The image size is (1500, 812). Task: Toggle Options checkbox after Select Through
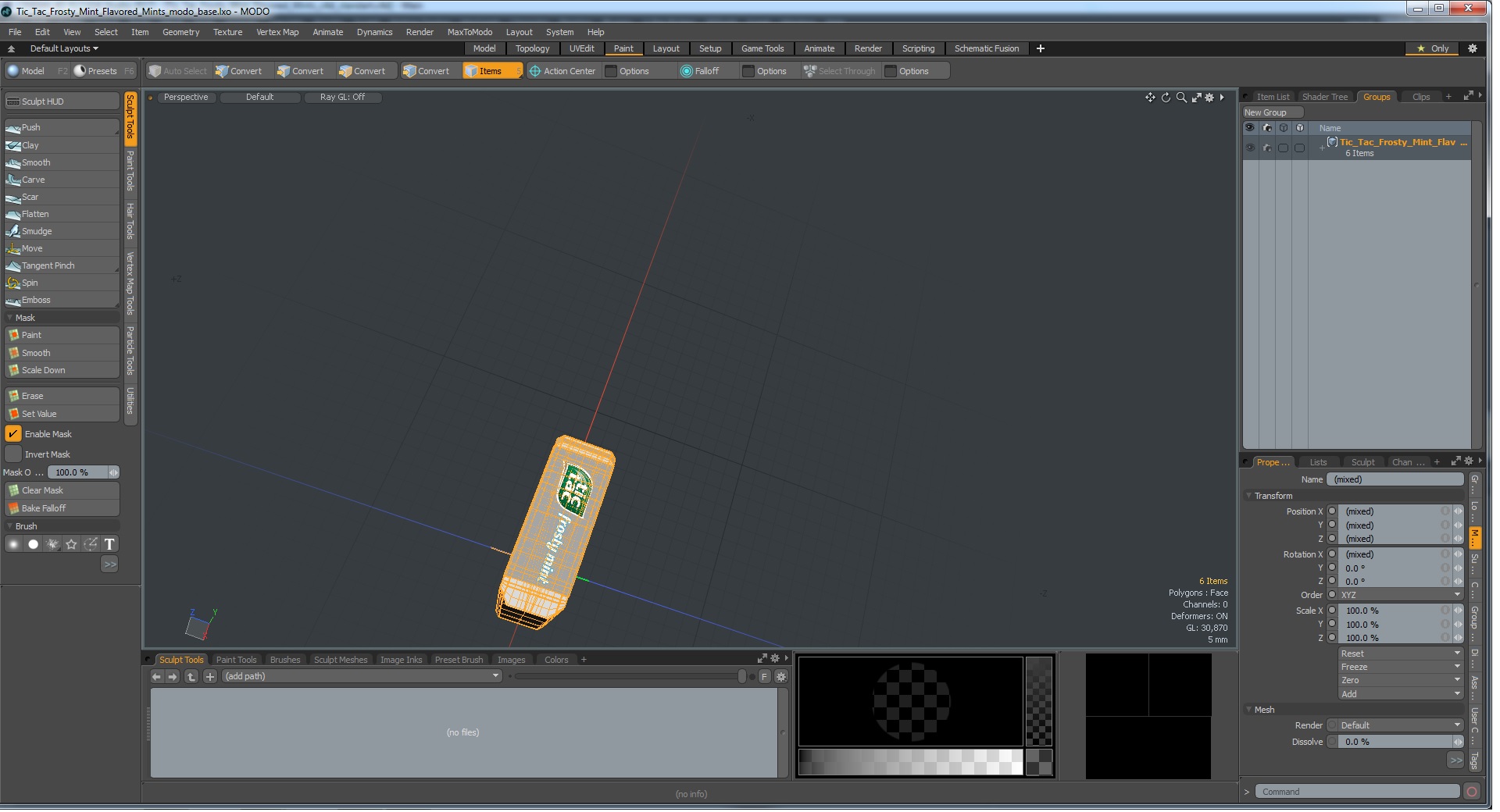[891, 71]
